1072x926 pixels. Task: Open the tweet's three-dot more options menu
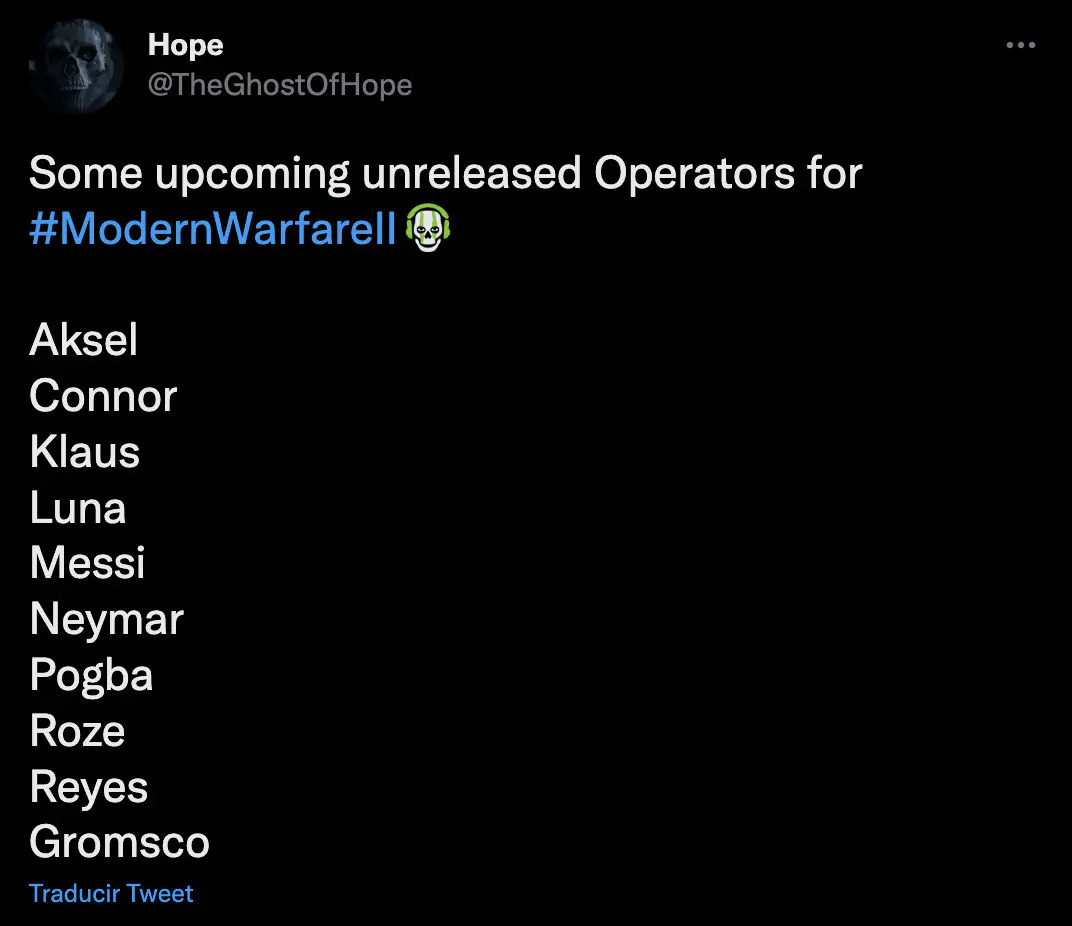(x=1021, y=45)
